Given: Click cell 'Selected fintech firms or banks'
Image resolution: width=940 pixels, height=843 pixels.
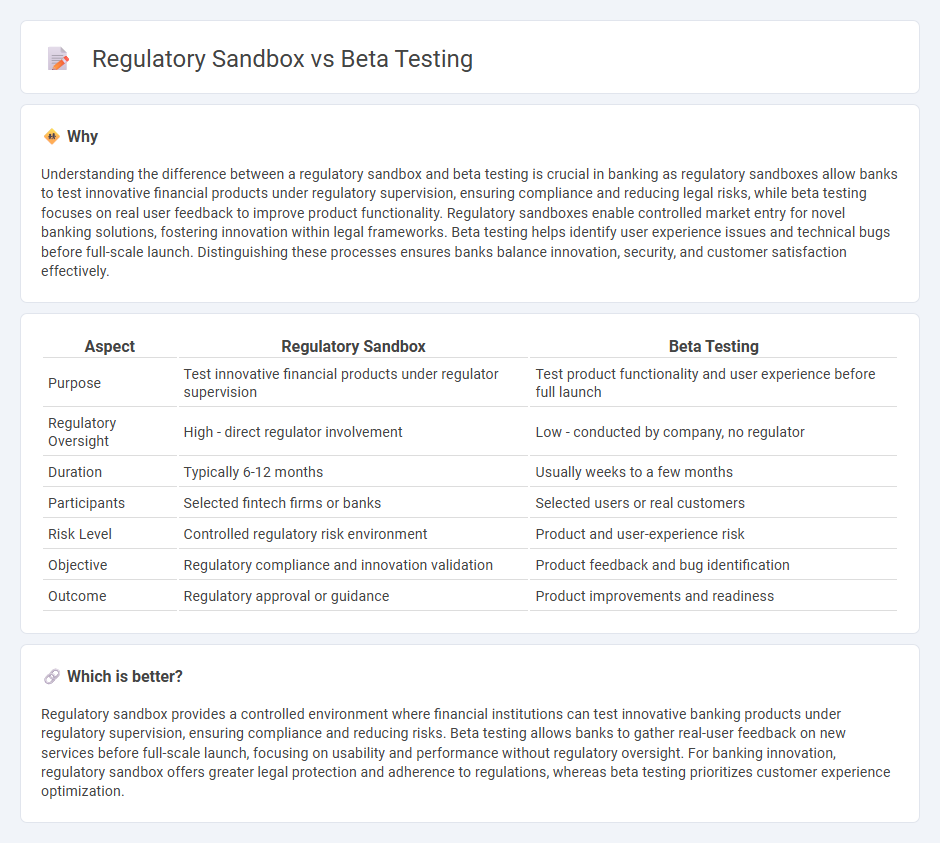Looking at the screenshot, I should tap(353, 503).
